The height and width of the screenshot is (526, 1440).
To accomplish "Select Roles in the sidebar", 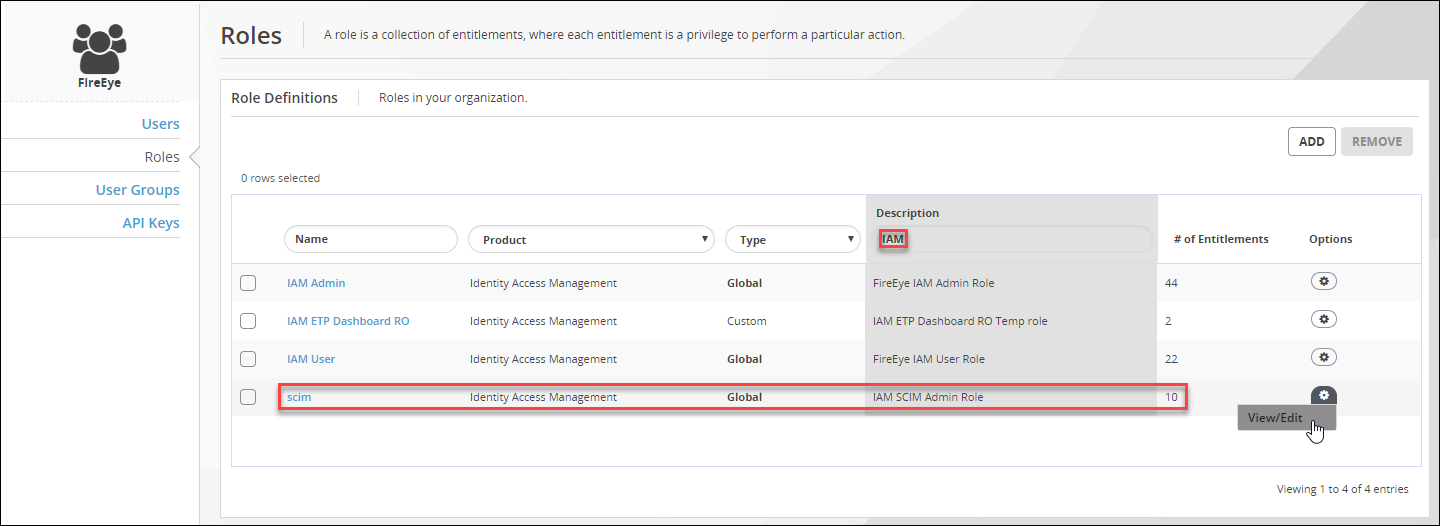I will (x=162, y=157).
